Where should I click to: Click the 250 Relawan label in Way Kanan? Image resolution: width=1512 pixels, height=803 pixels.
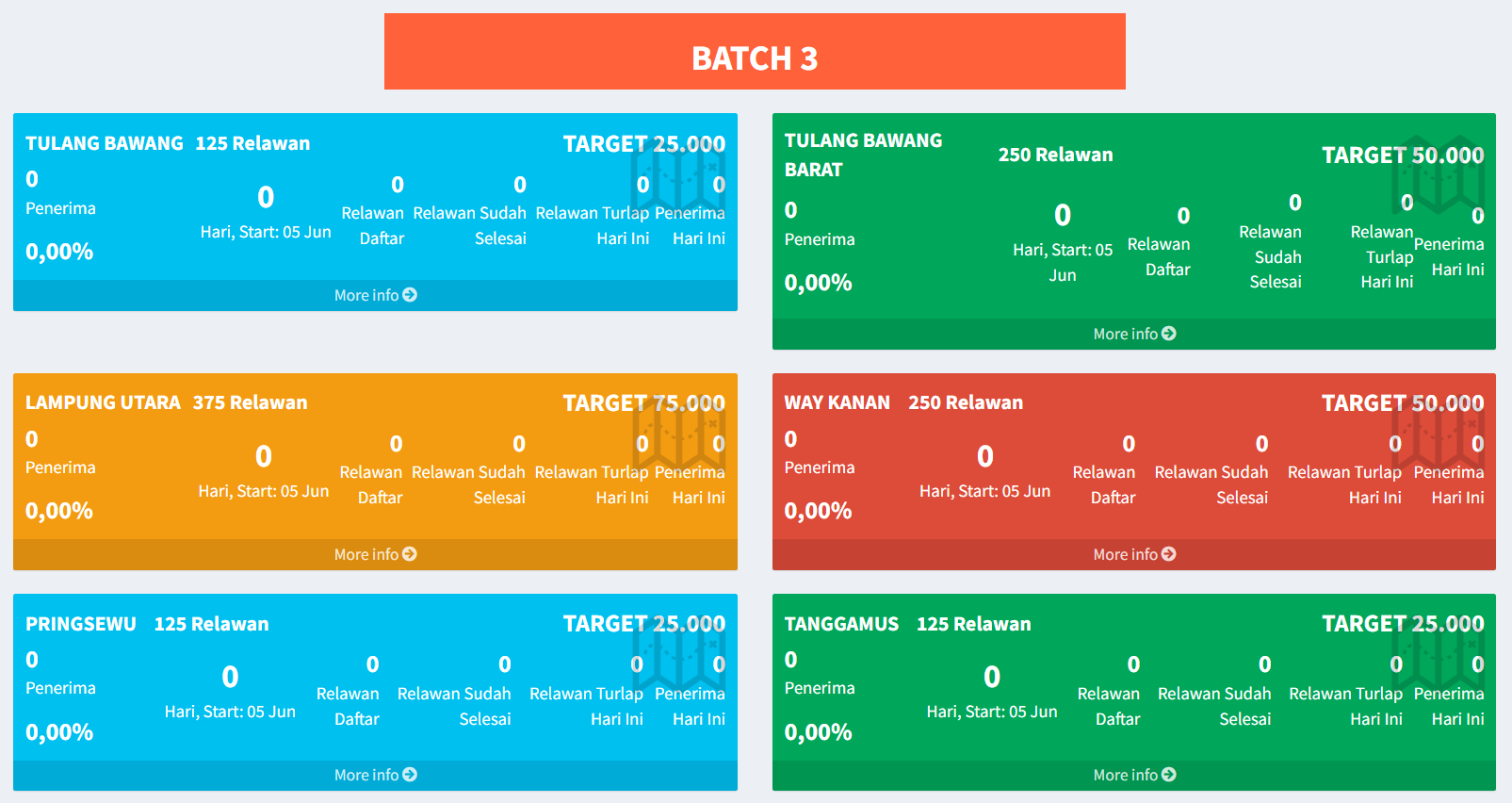coord(966,402)
